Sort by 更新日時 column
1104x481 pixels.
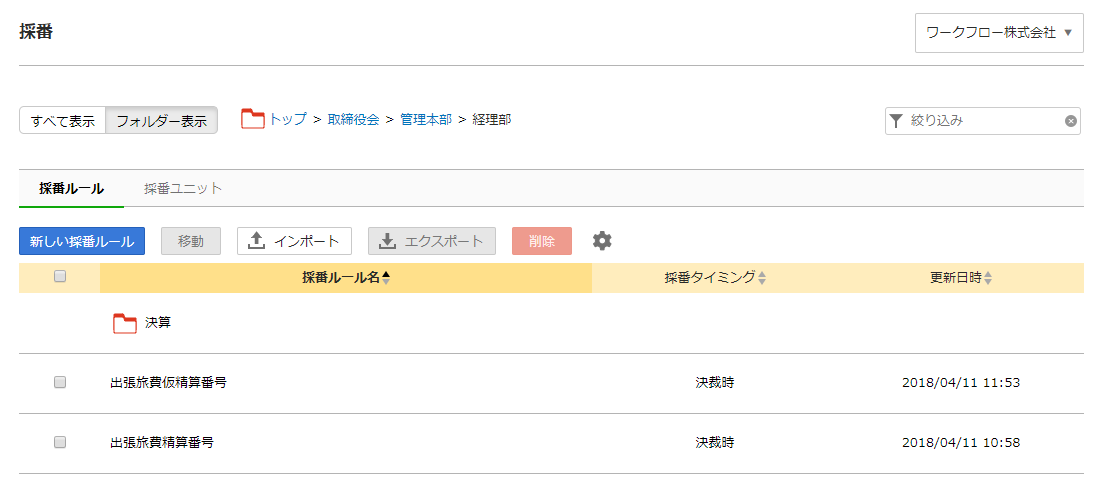(x=961, y=278)
